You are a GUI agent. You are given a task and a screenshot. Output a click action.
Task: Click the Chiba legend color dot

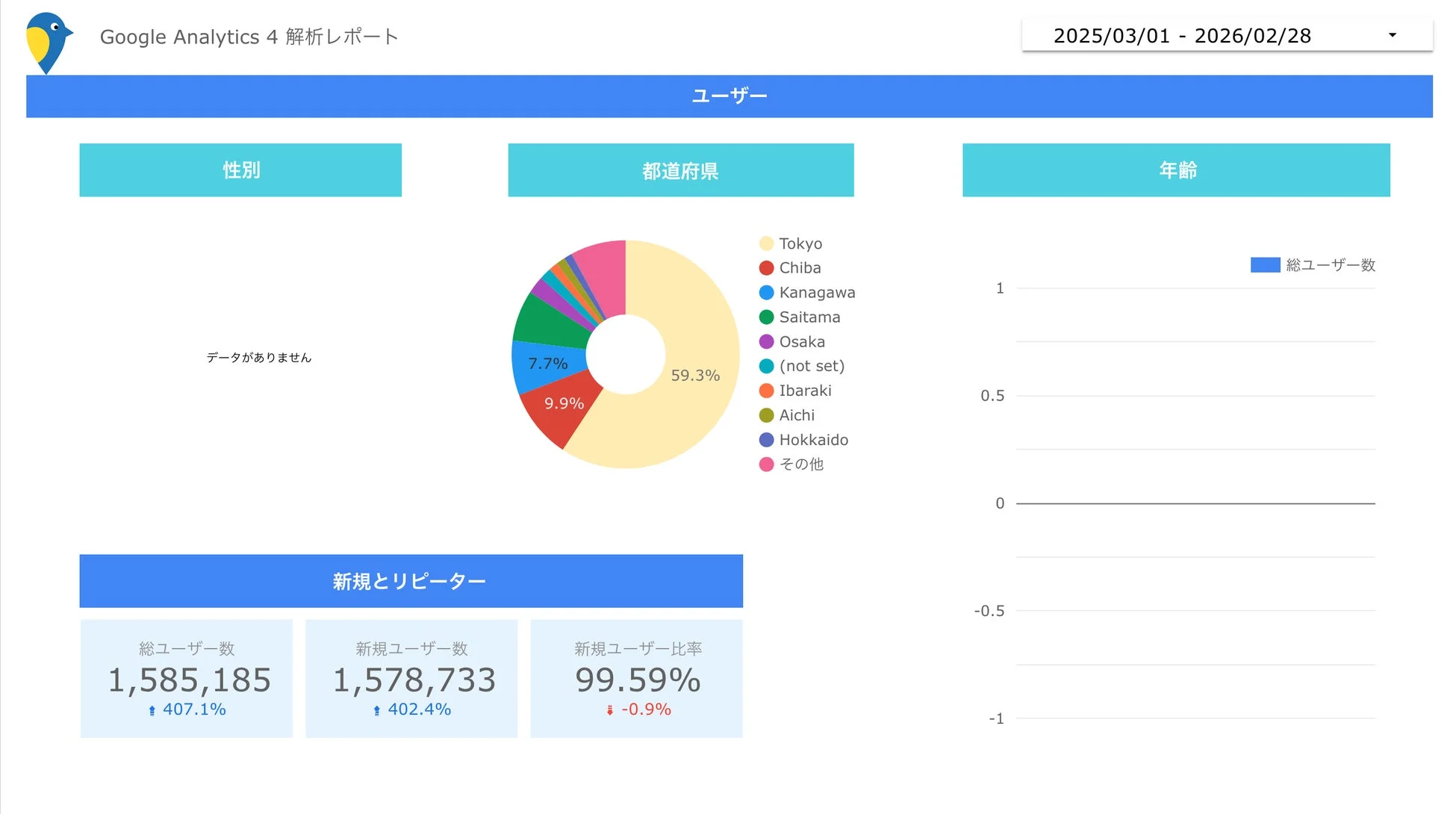pyautogui.click(x=765, y=267)
